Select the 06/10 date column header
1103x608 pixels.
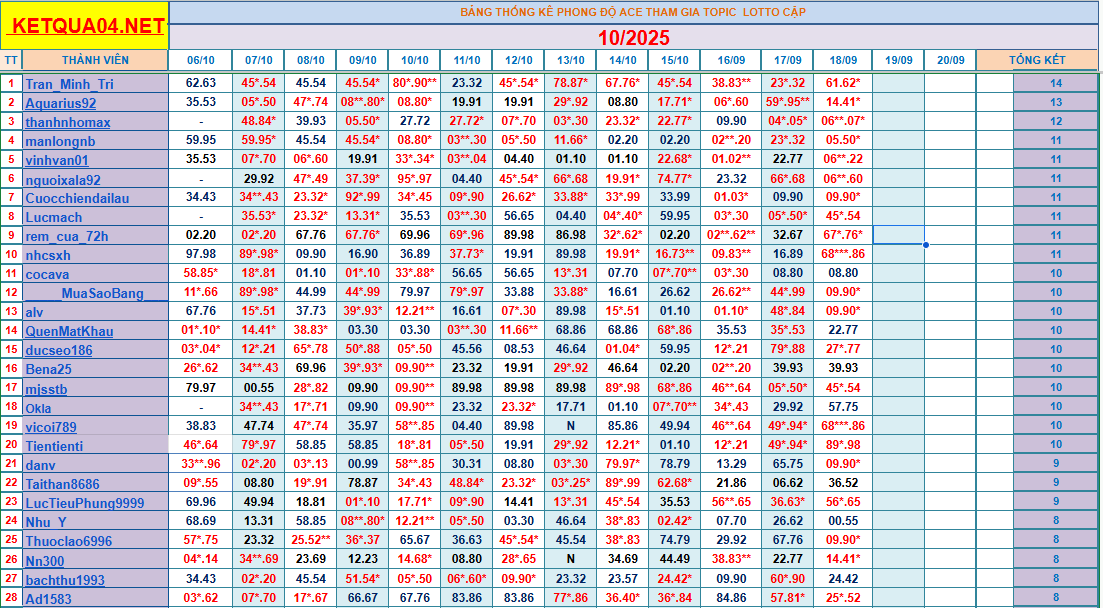pos(200,60)
